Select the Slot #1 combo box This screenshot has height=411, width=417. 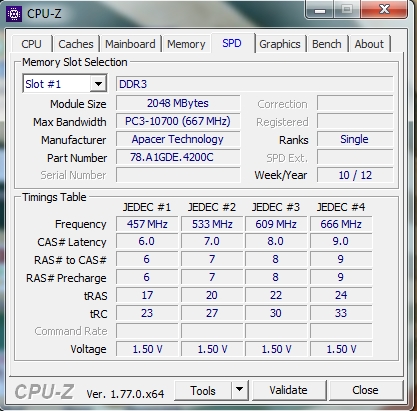[x=65, y=84]
